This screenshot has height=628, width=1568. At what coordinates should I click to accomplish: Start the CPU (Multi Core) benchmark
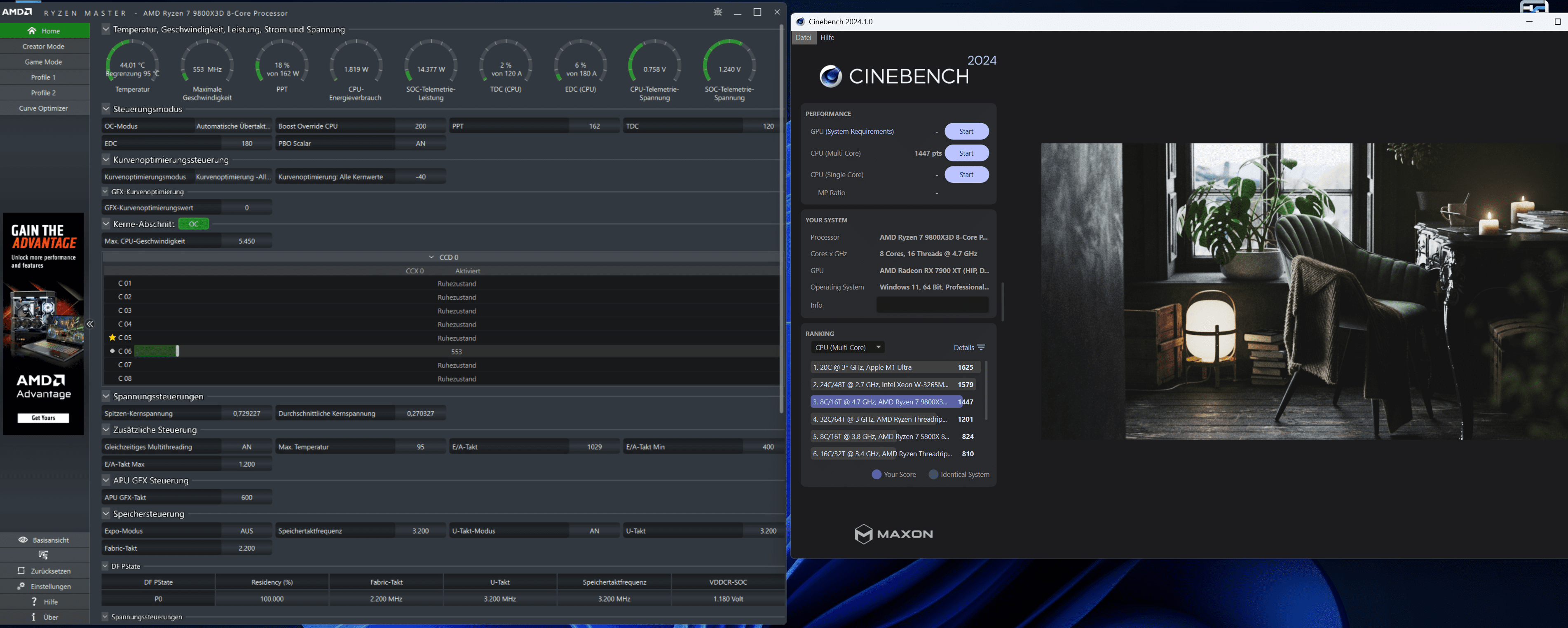tap(967, 153)
